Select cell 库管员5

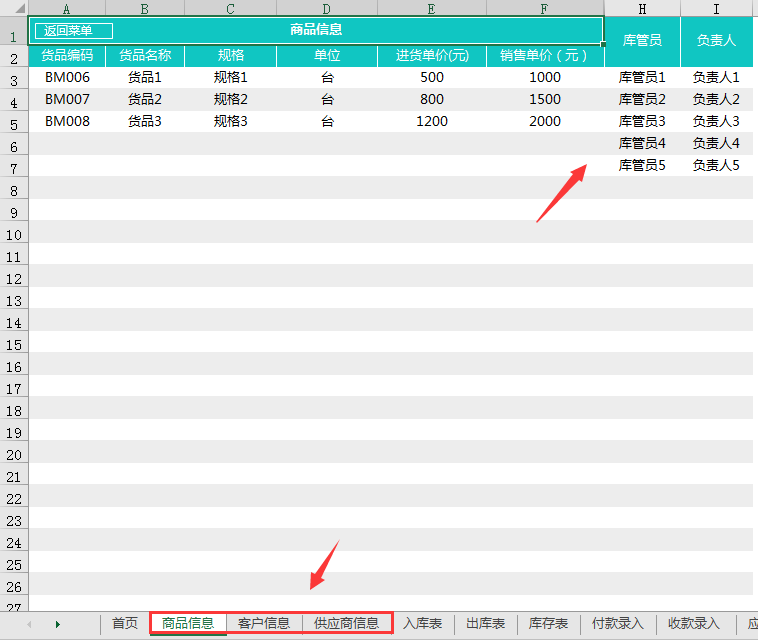click(642, 166)
